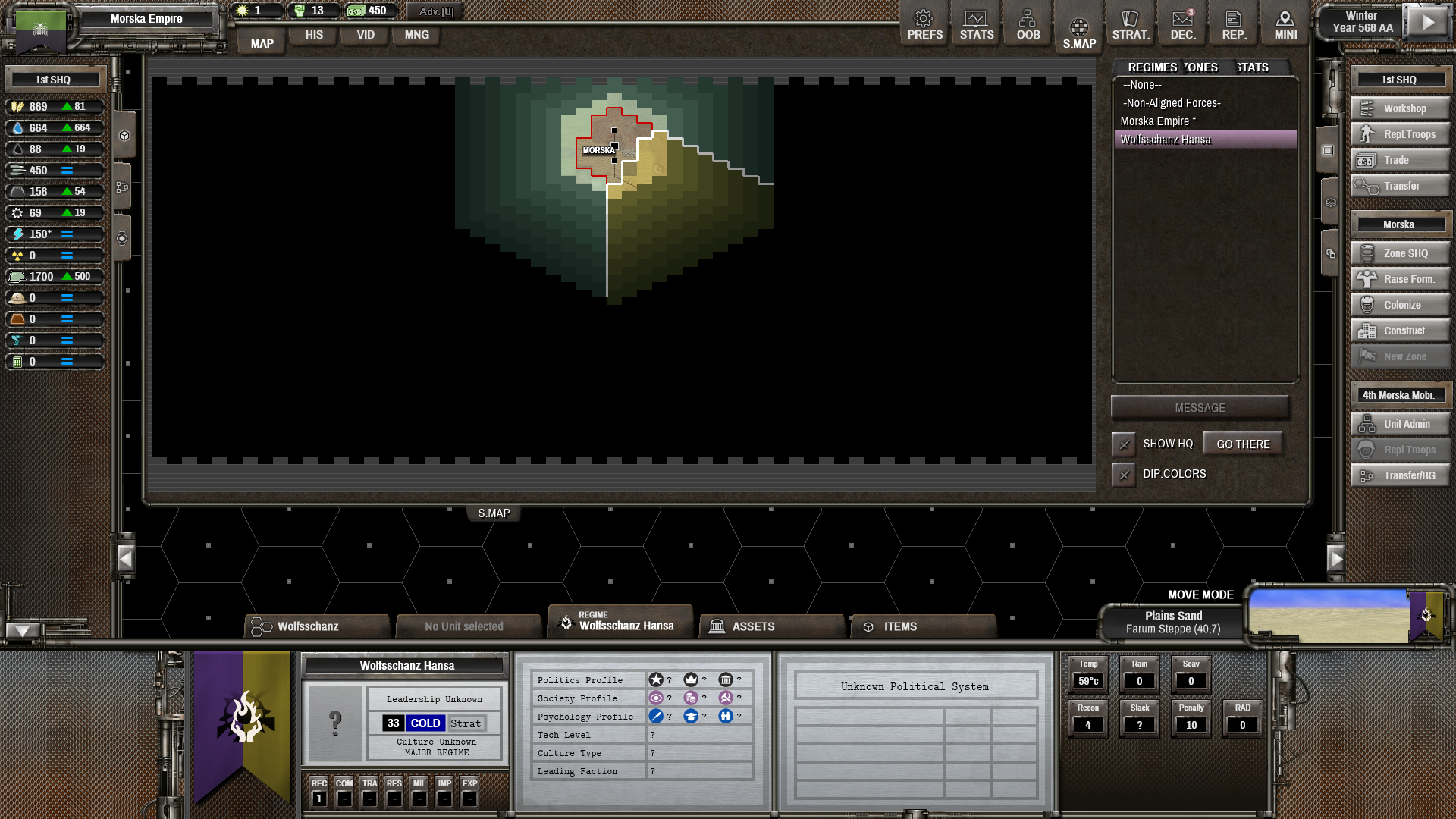The width and height of the screenshot is (1456, 819).
Task: Click the Workshop button
Action: point(1400,108)
